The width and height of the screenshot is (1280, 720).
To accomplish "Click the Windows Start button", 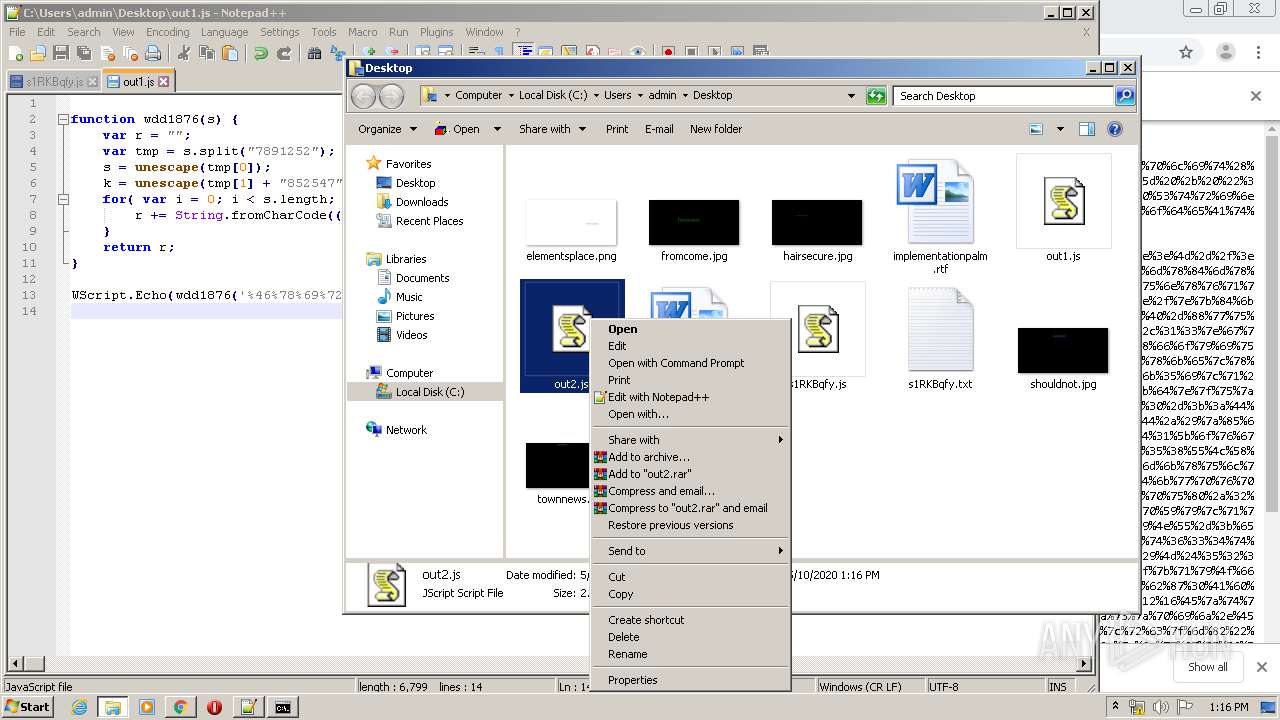I will tap(27, 707).
